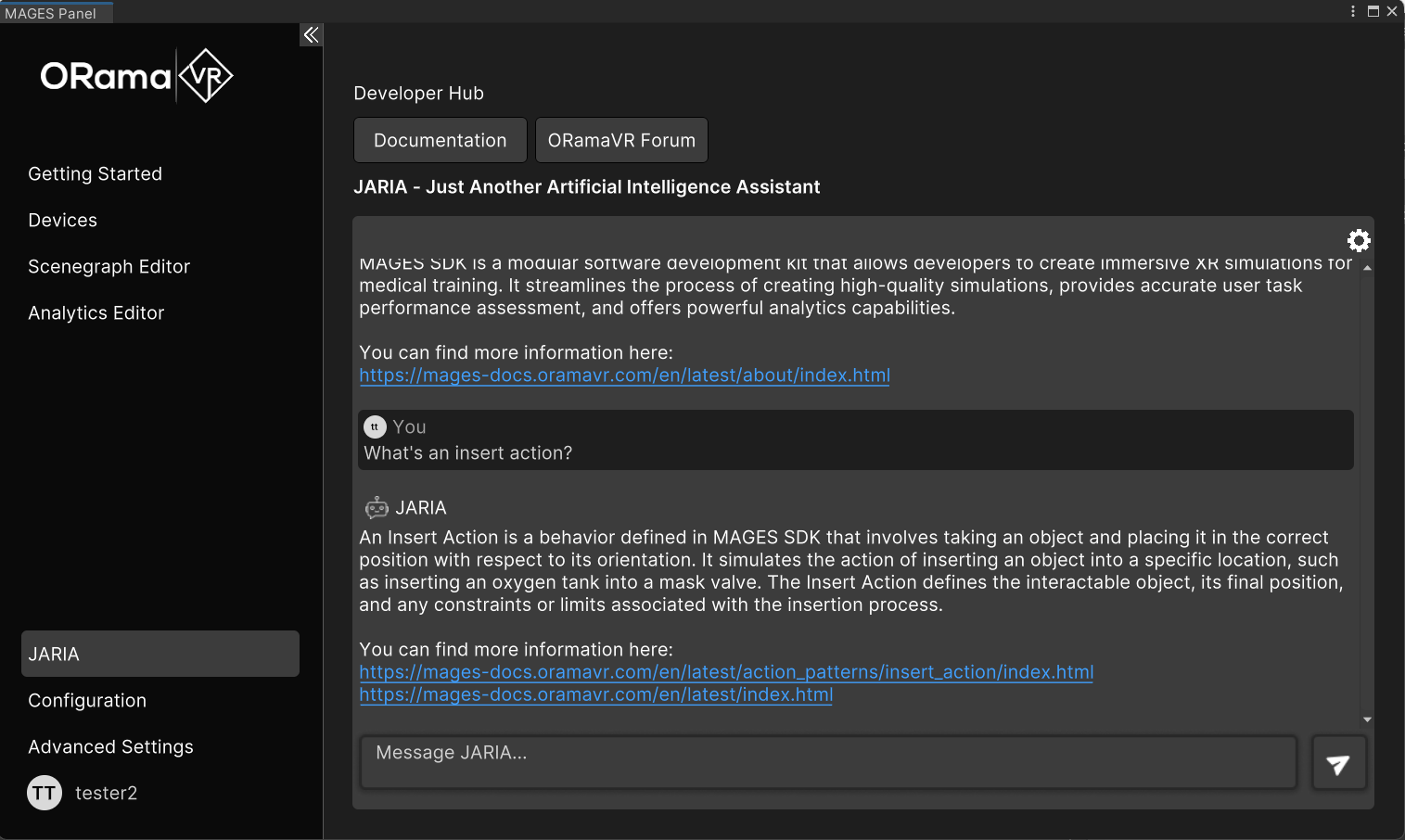Click the 'What's an insert action?' message
The image size is (1405, 840).
[x=467, y=453]
